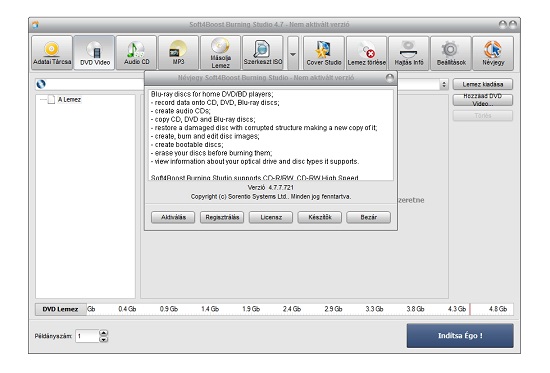Viewport: 550px width, 373px height.
Task: Click the DVD Lemez disc size button
Action: [x=60, y=309]
